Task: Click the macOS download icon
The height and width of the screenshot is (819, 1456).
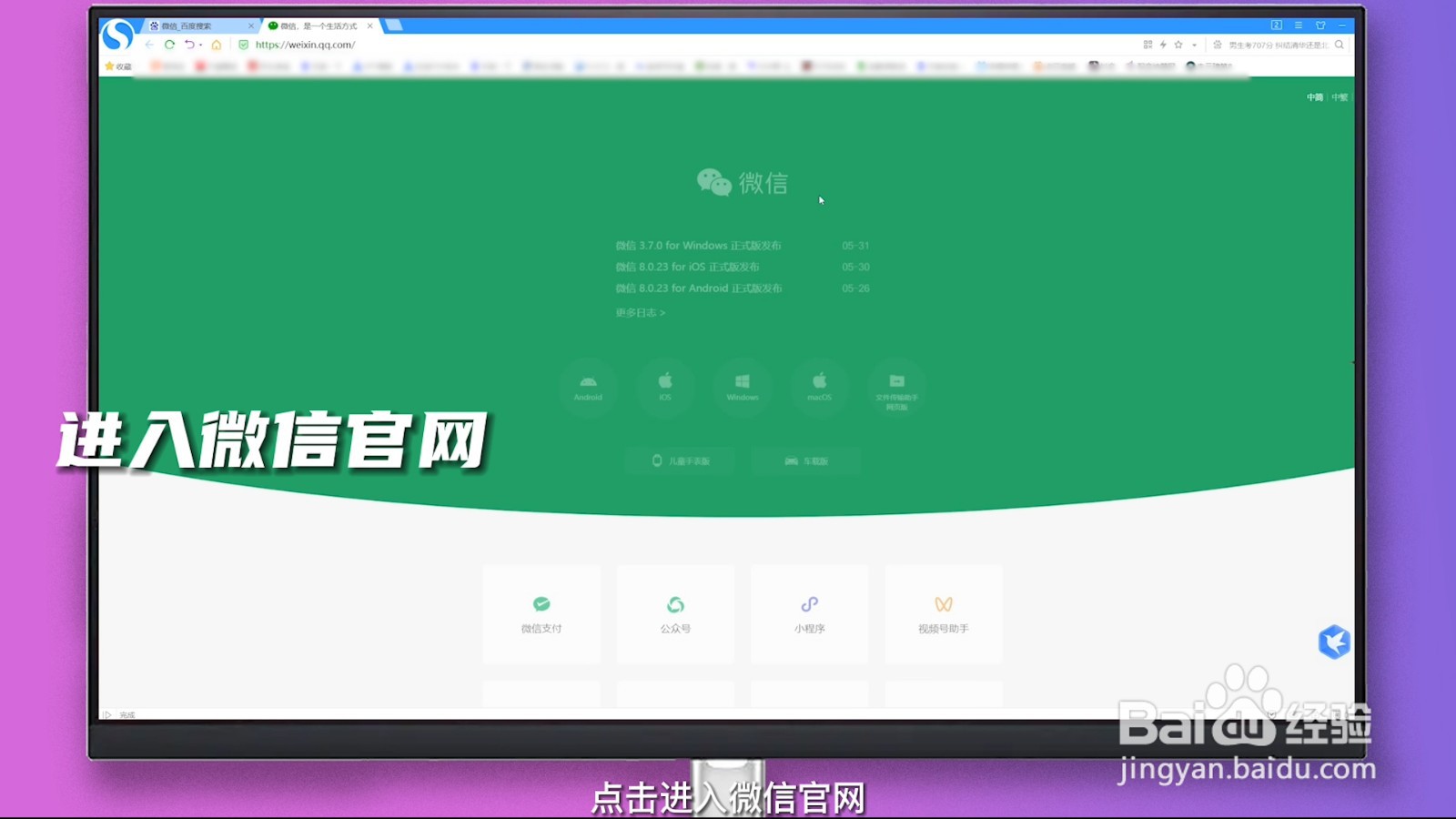Action: (x=819, y=387)
